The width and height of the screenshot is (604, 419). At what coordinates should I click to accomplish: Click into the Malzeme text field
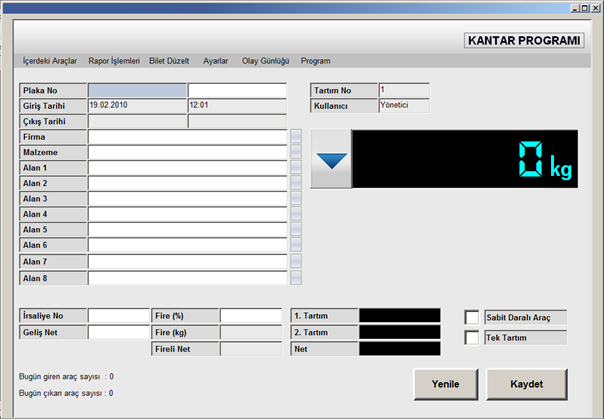tap(188, 152)
